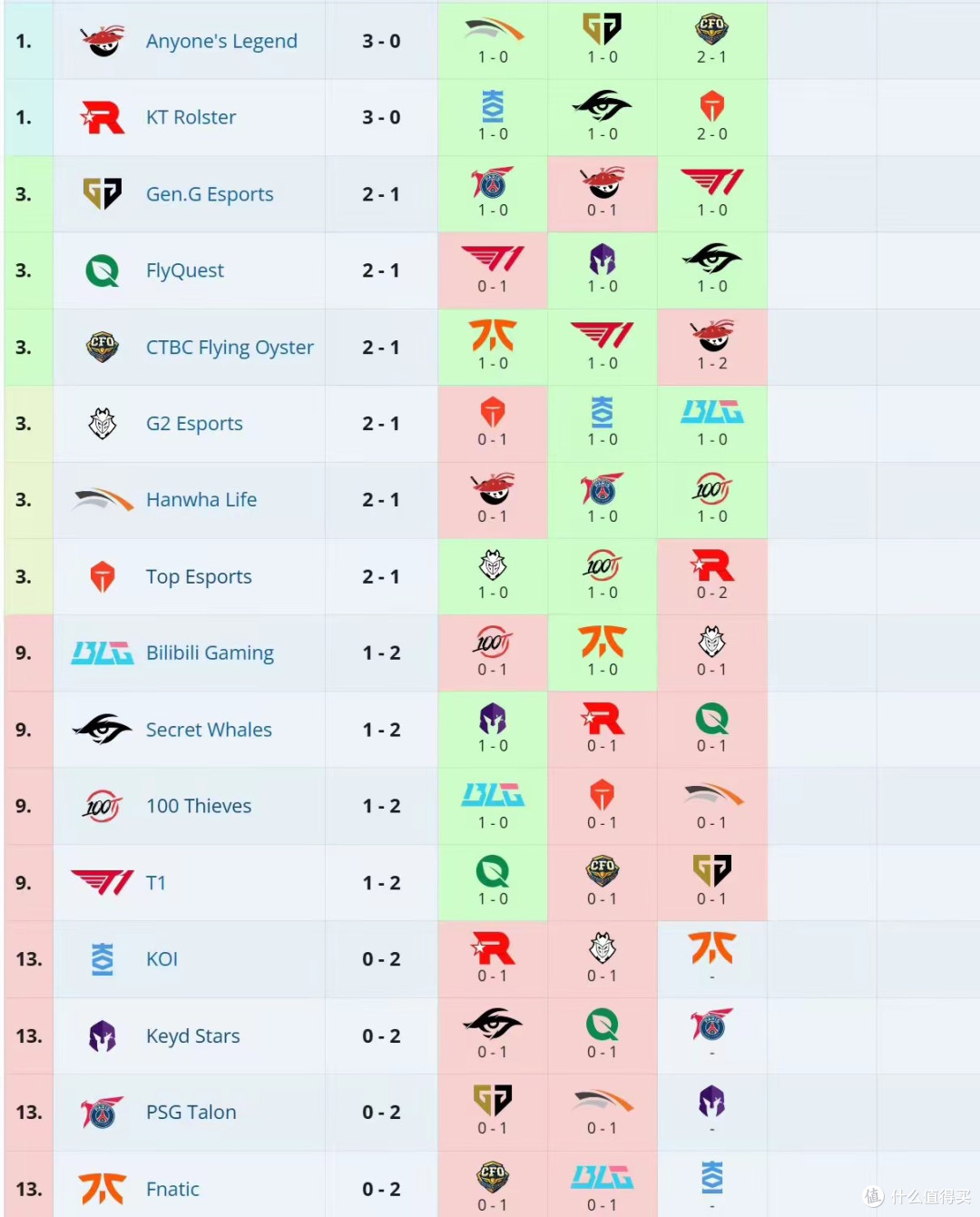This screenshot has height=1217, width=980.
Task: Click Anyone's Legend 2-1 result against CFO
Action: pos(711,41)
